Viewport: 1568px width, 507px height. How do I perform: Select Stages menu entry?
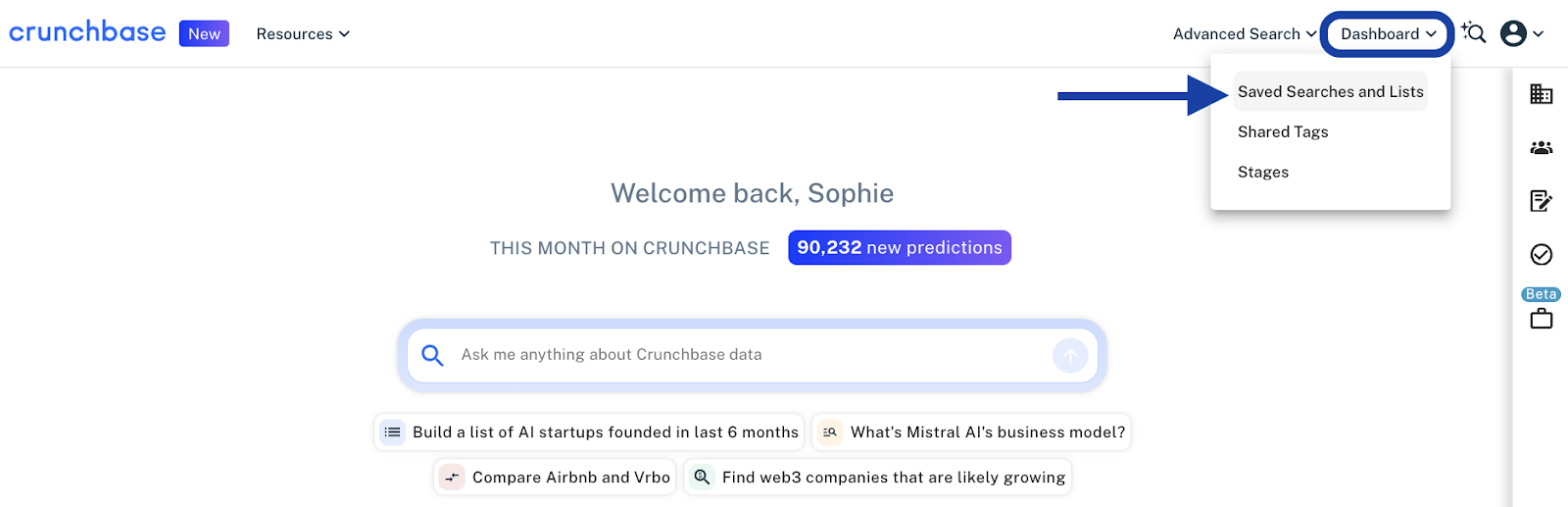pyautogui.click(x=1263, y=172)
